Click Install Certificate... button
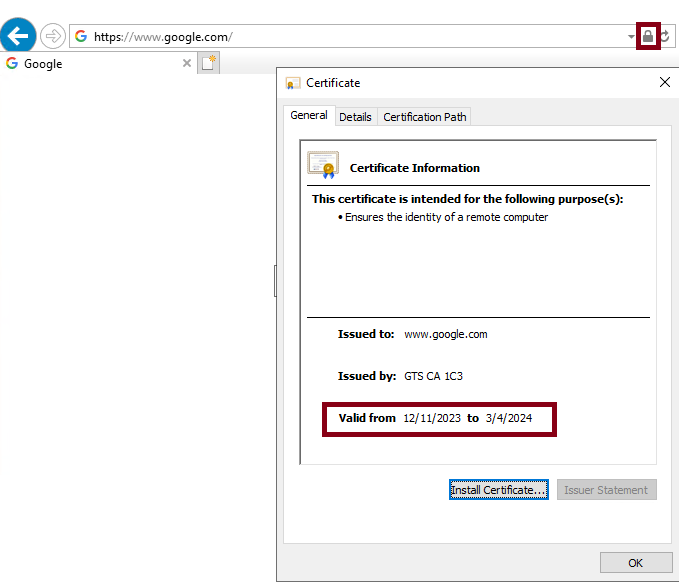This screenshot has width=679, height=583. [x=499, y=490]
